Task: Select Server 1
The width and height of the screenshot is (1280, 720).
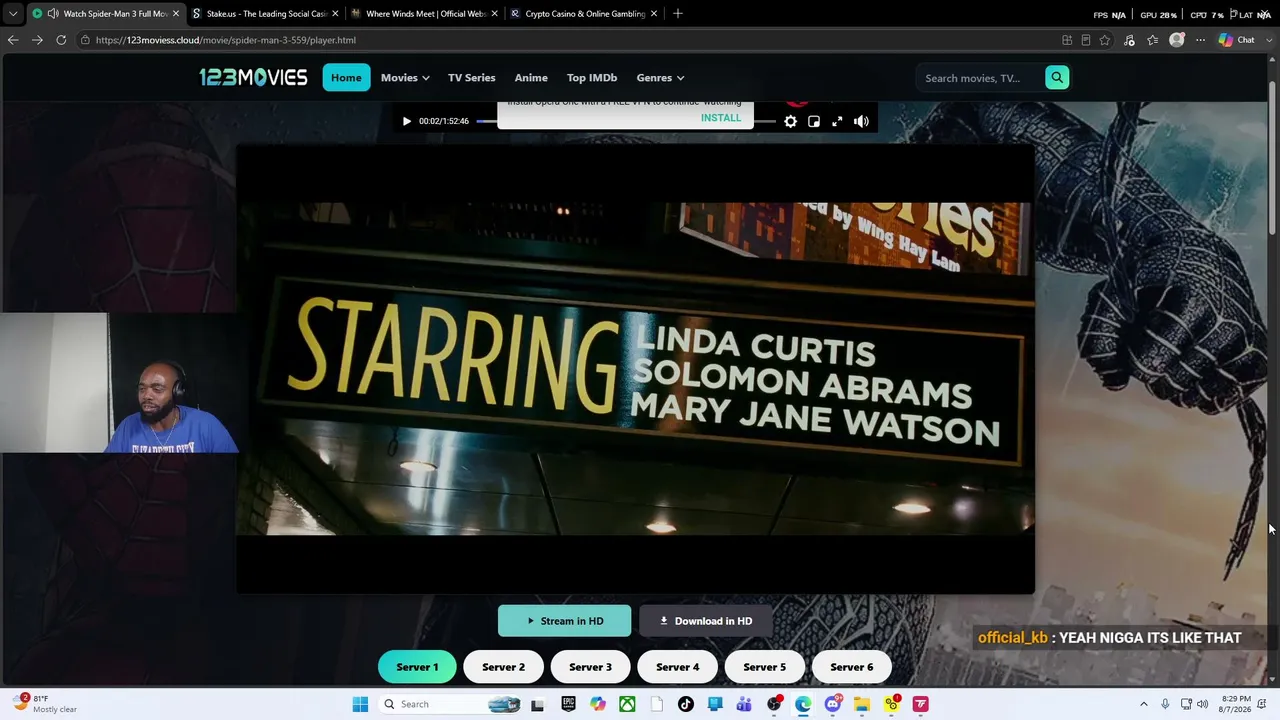Action: coord(417,667)
